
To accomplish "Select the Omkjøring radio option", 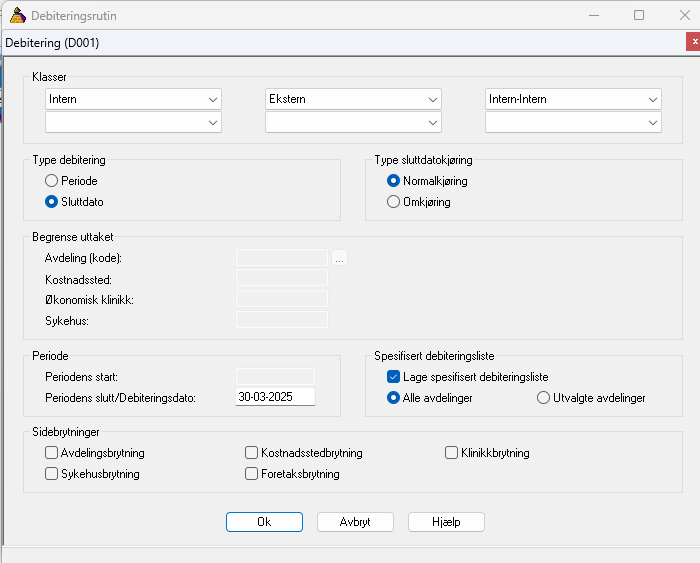I will tap(393, 202).
